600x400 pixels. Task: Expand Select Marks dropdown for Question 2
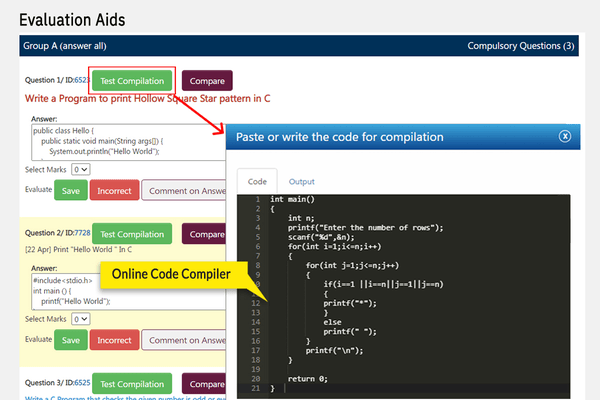pos(81,319)
